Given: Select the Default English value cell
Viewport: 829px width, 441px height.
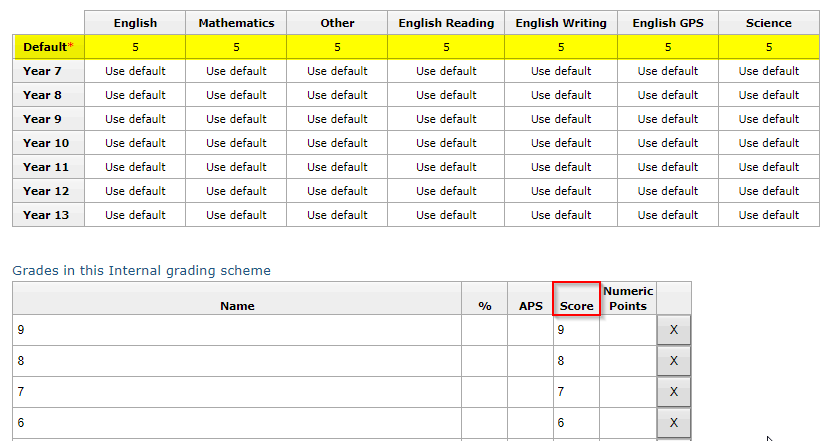Looking at the screenshot, I should click(x=135, y=47).
